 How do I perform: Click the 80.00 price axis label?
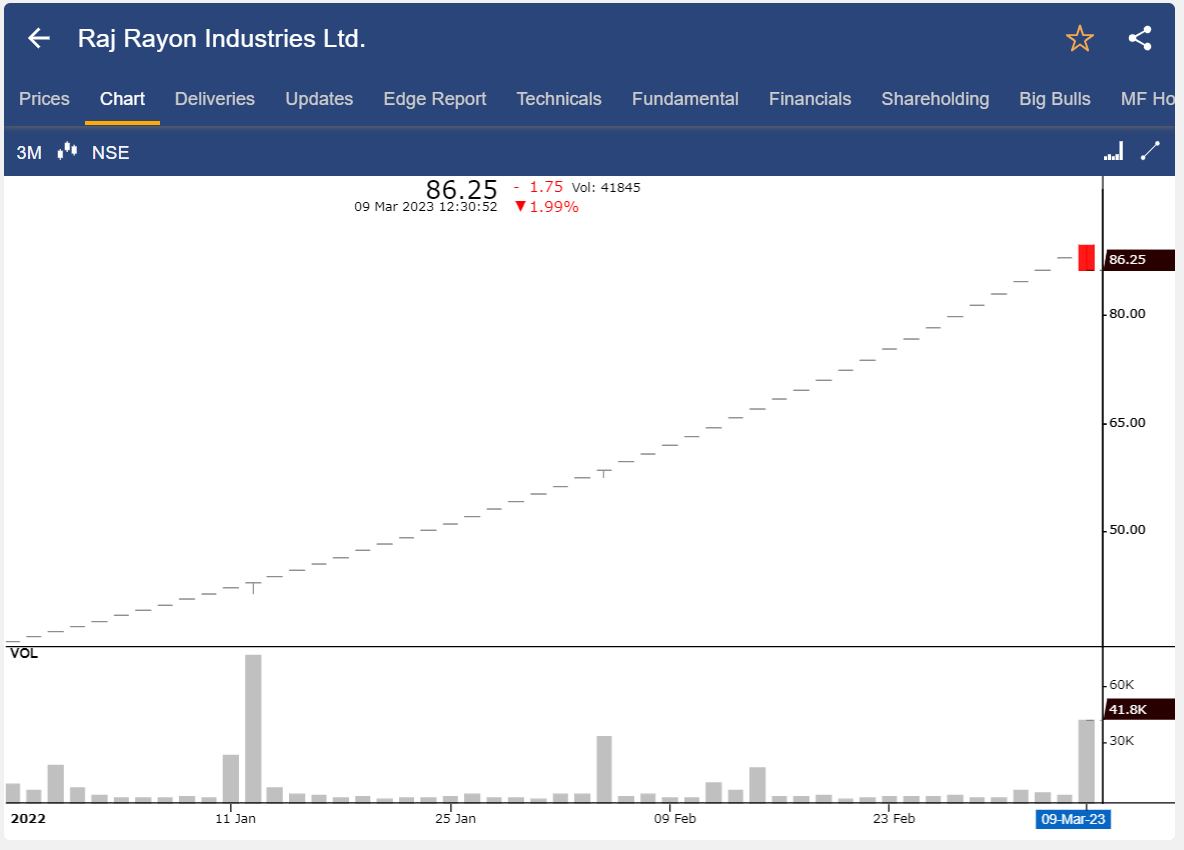[1127, 313]
